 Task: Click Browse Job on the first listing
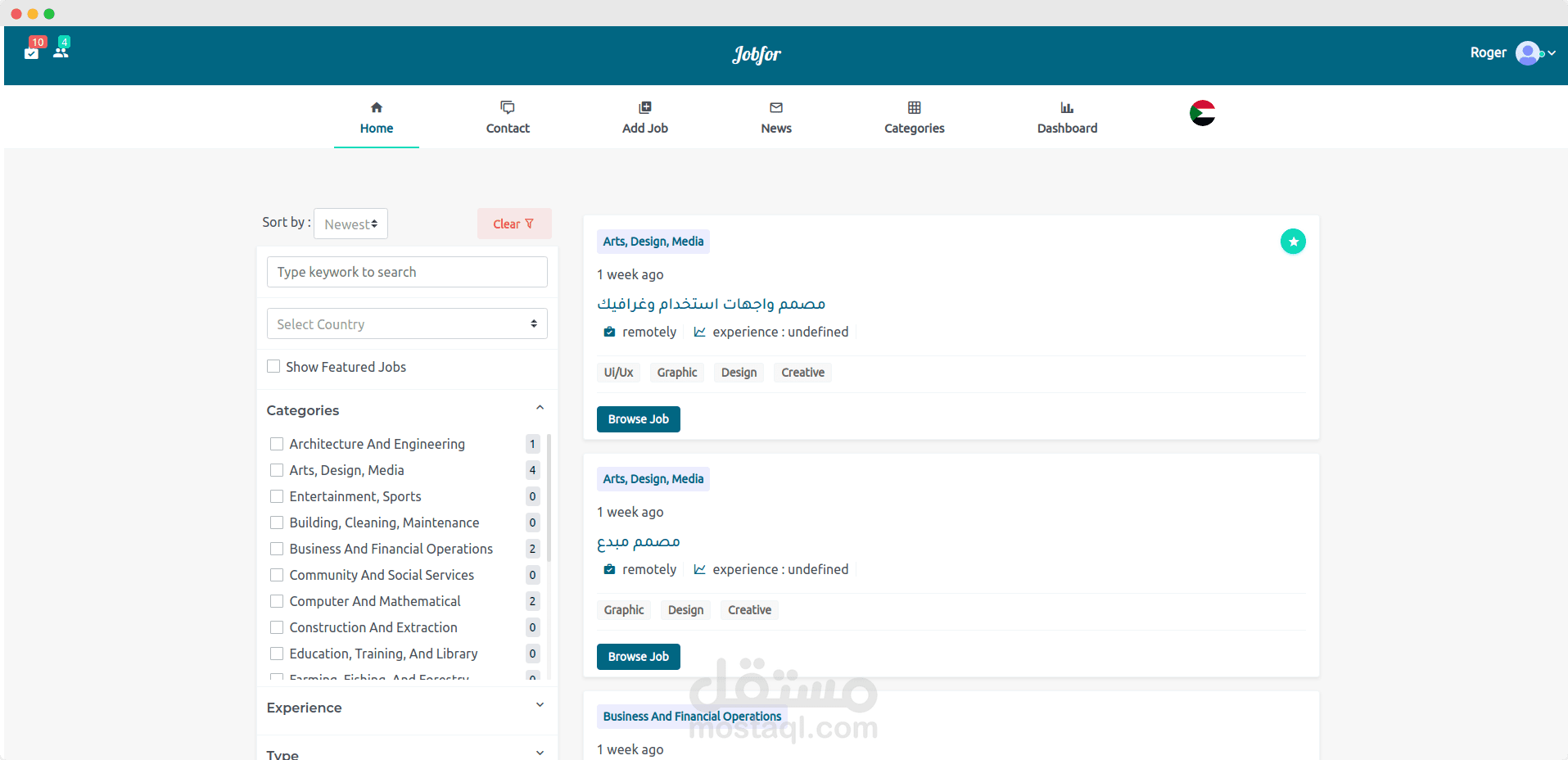click(x=638, y=418)
